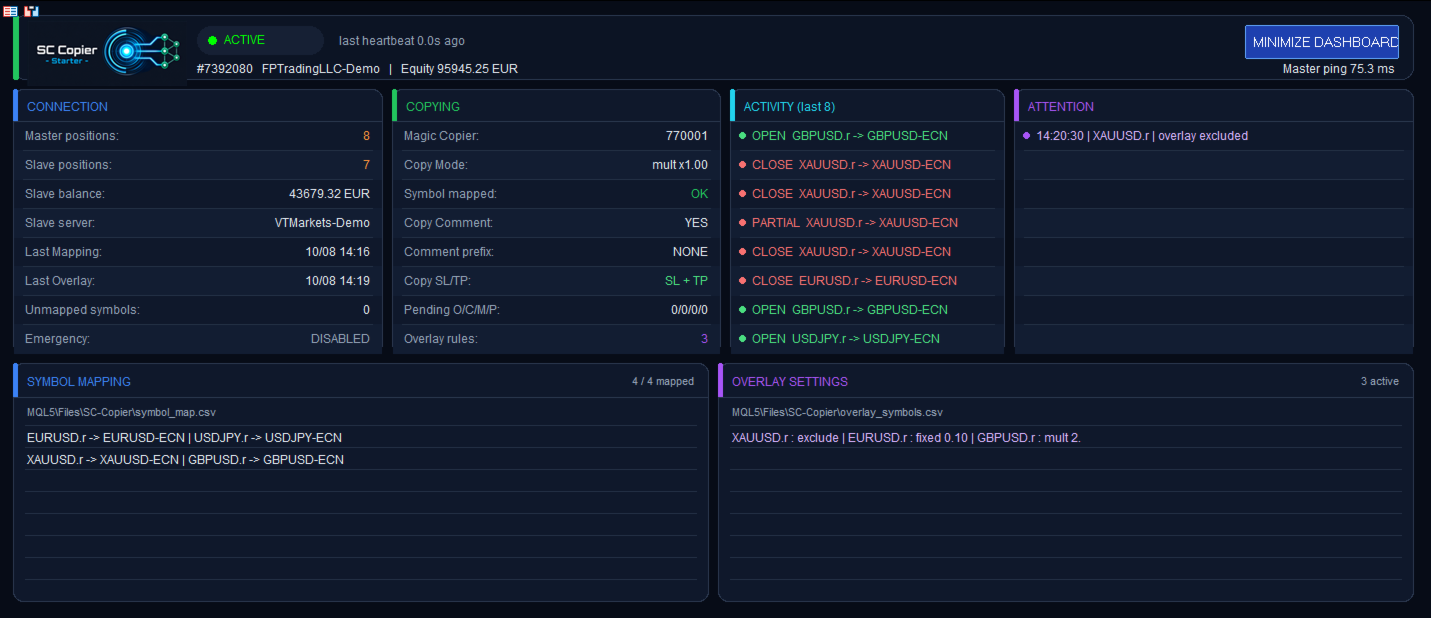Click the Copy SL/TP value SL + TP
This screenshot has width=1431, height=618.
coord(686,281)
